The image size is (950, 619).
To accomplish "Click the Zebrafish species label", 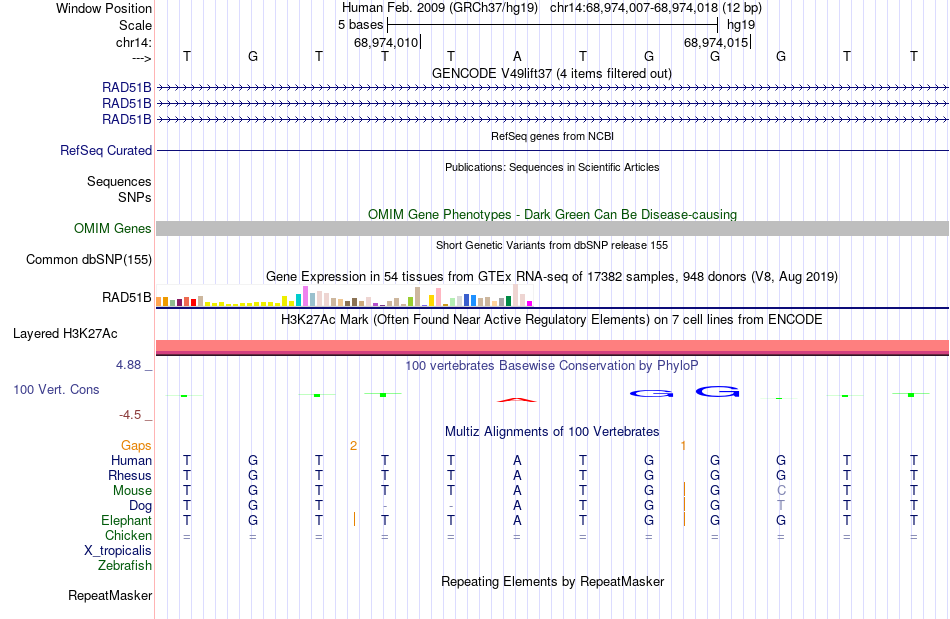I will 125,565.
